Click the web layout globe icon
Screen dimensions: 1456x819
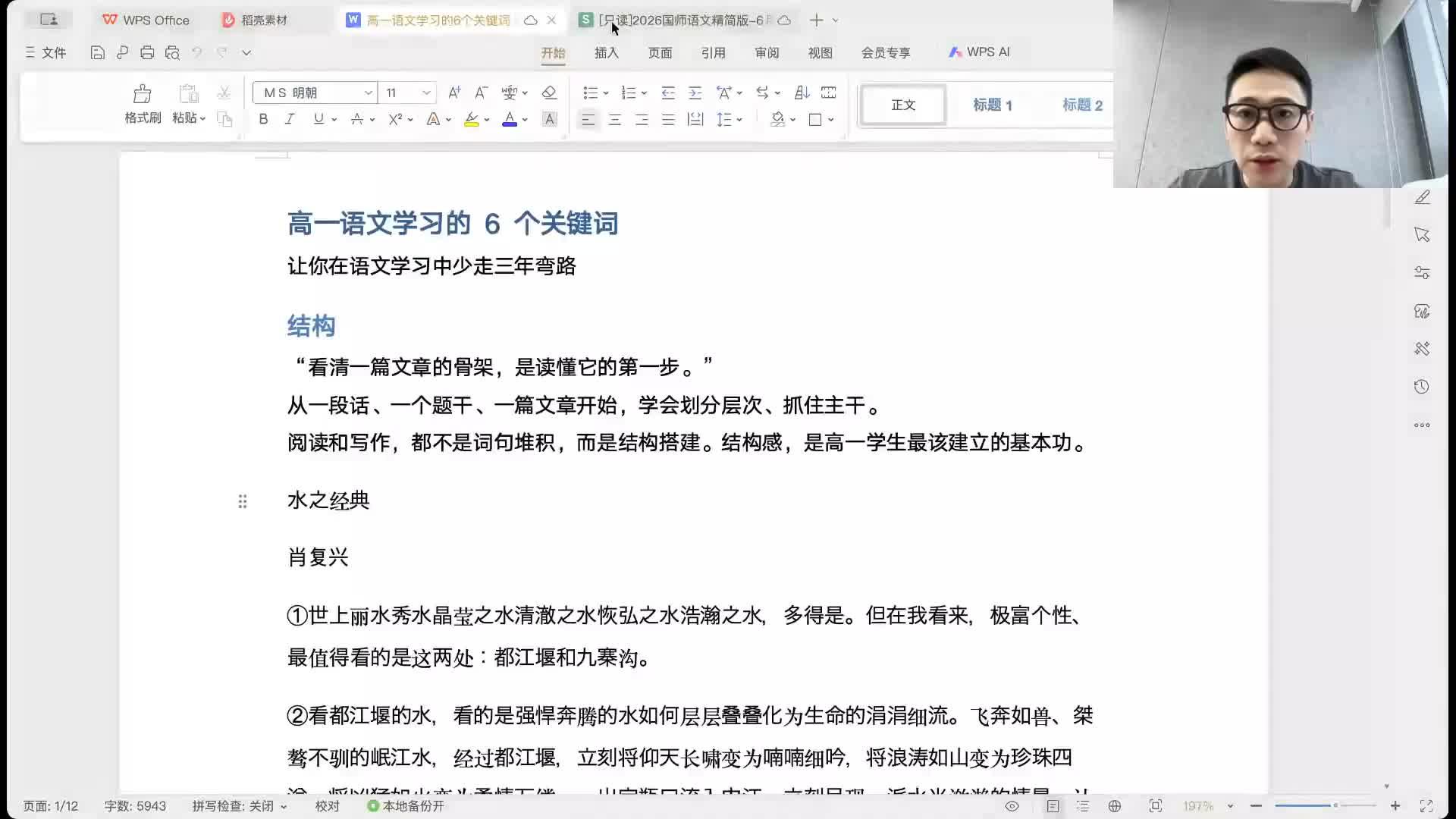click(x=1114, y=806)
